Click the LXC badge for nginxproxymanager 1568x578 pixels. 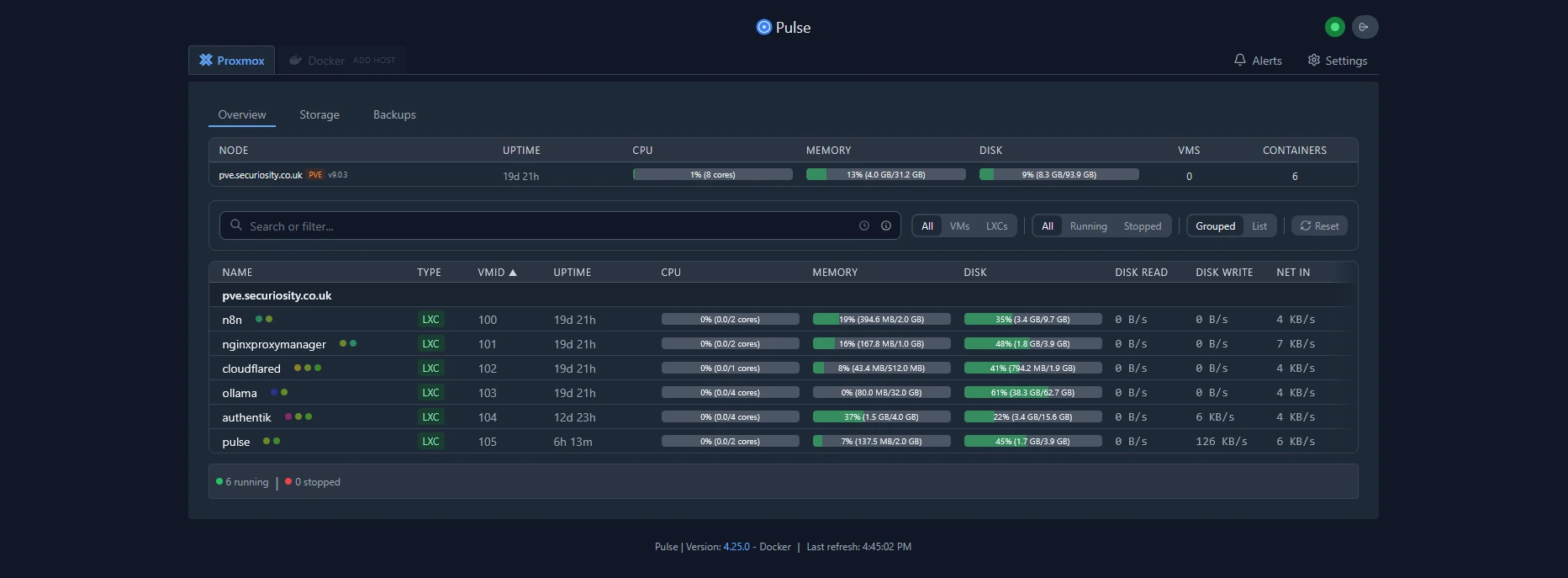coord(430,344)
